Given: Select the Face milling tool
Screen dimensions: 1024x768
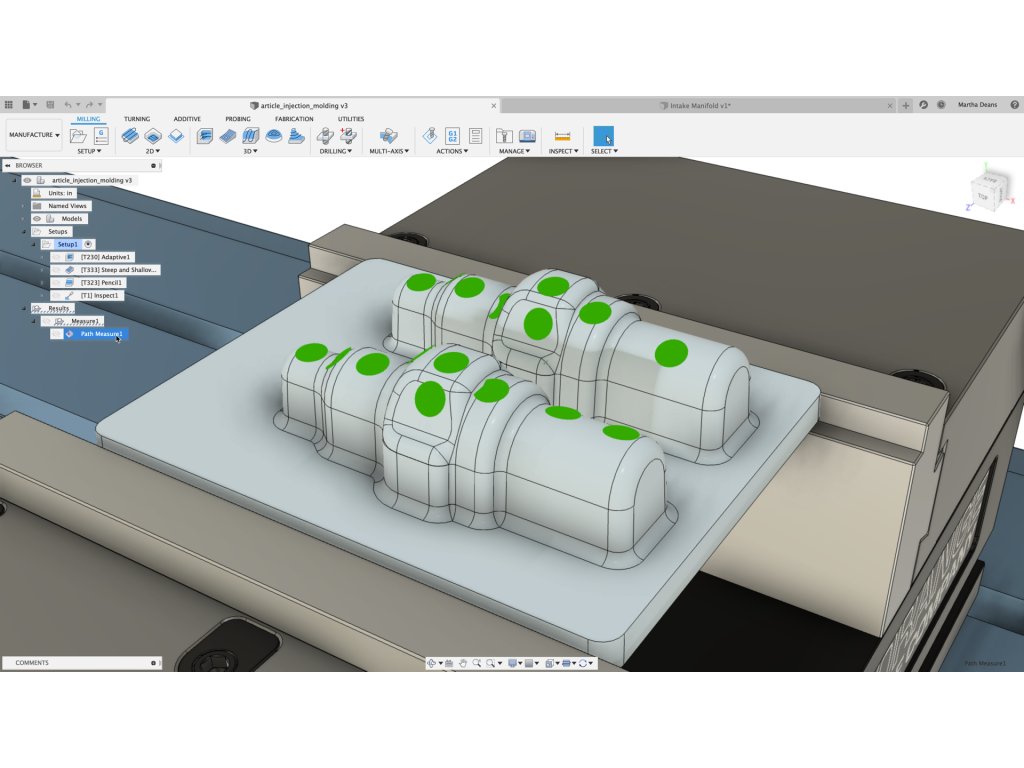Looking at the screenshot, I should [176, 136].
